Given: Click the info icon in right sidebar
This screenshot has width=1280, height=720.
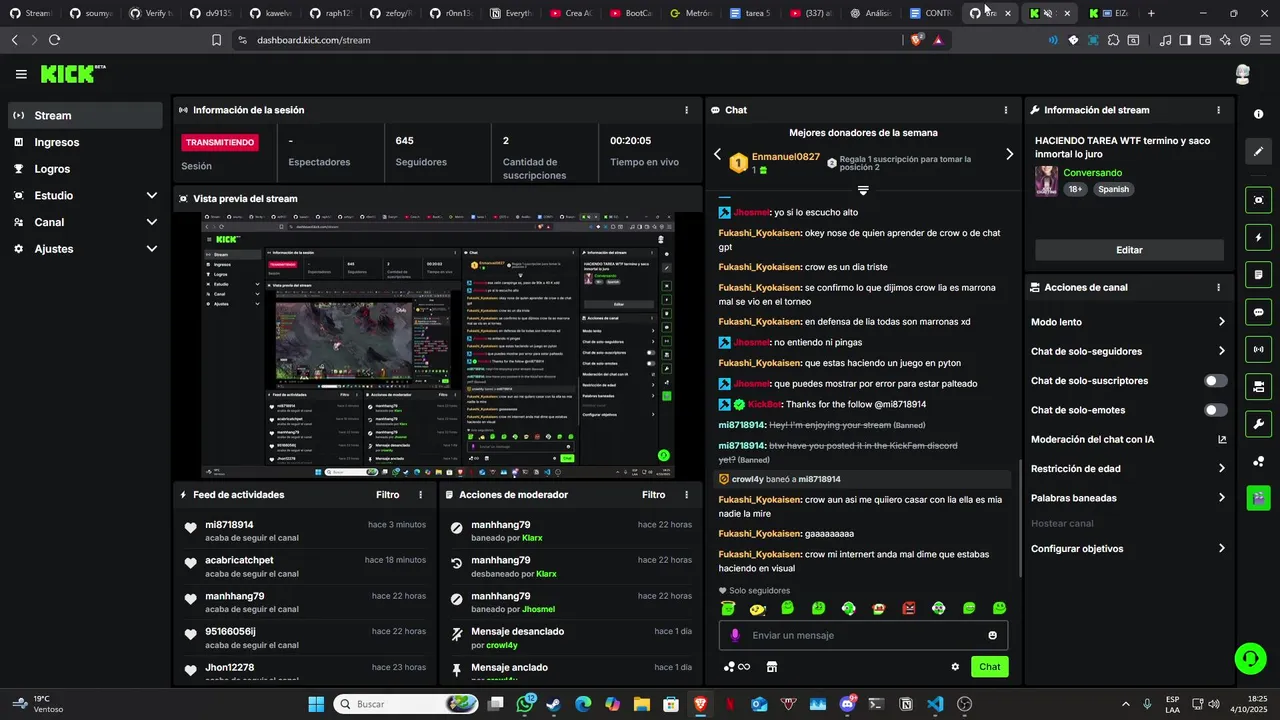Looking at the screenshot, I should pos(1258,115).
